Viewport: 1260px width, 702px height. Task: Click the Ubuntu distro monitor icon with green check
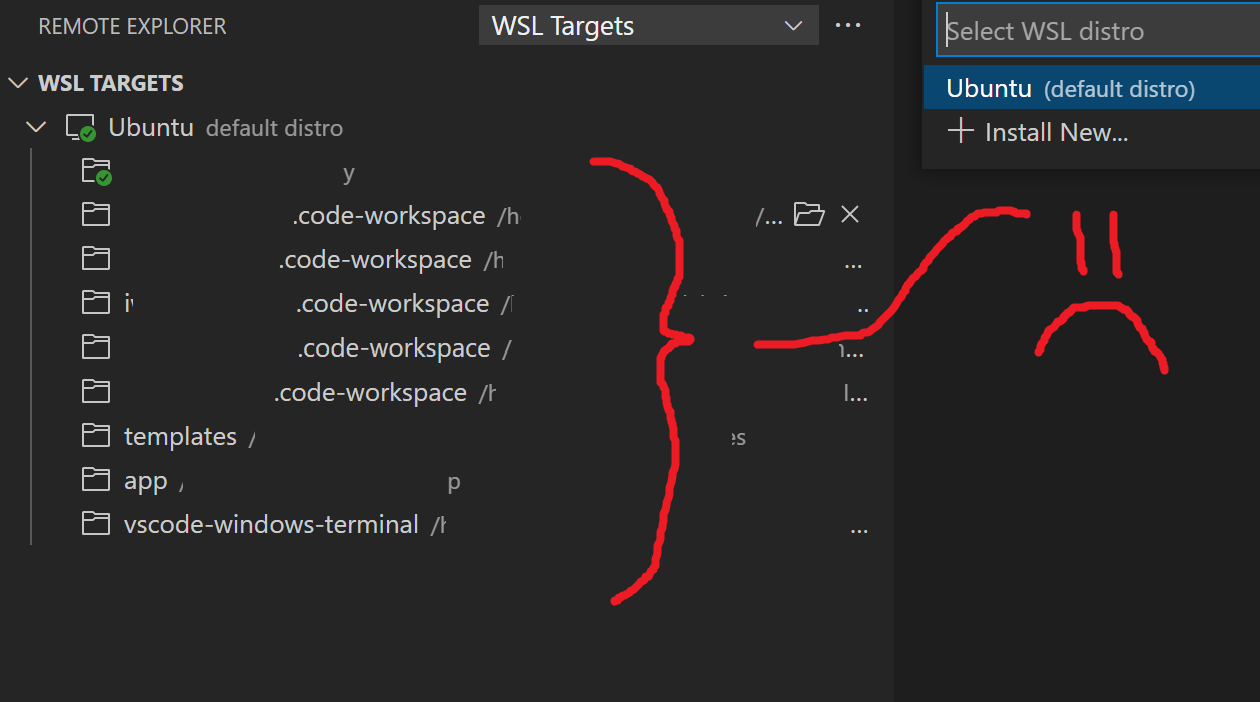click(x=80, y=126)
